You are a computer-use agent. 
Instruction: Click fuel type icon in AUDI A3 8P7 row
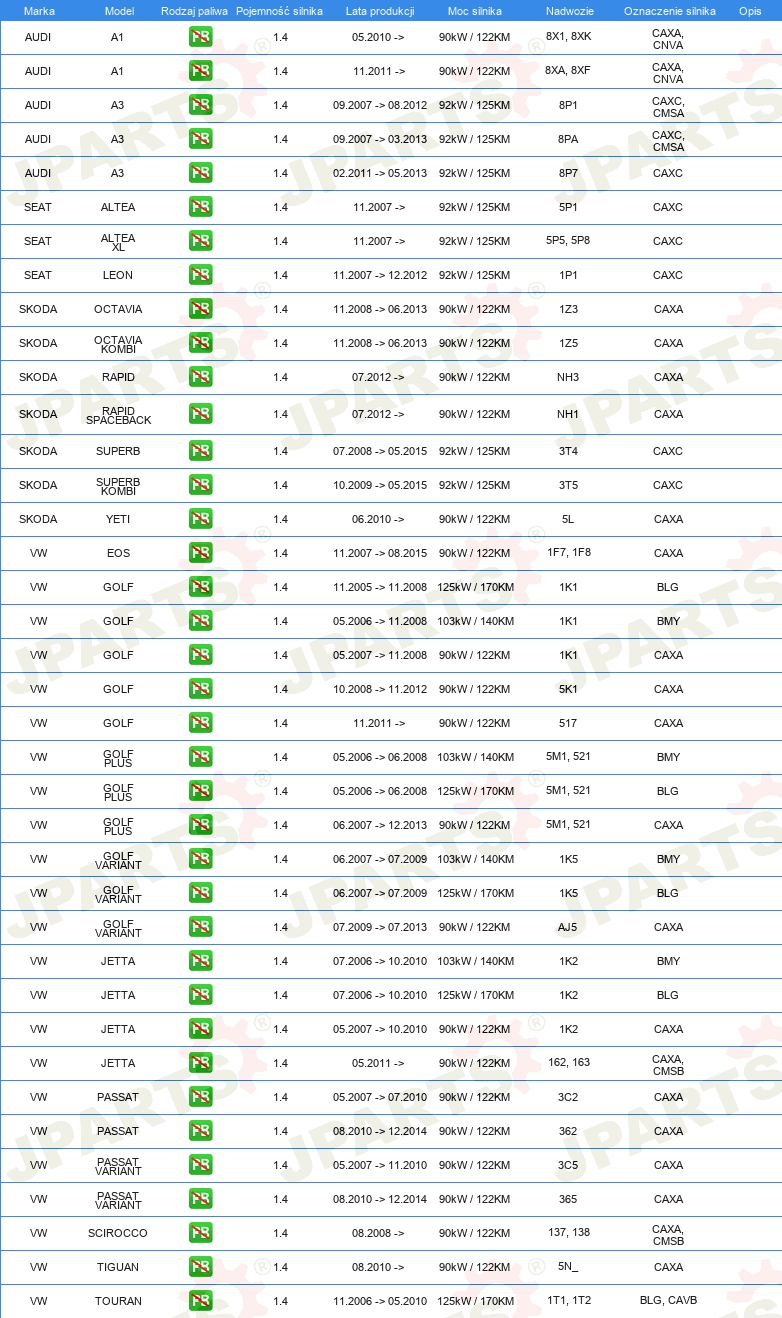pos(201,173)
